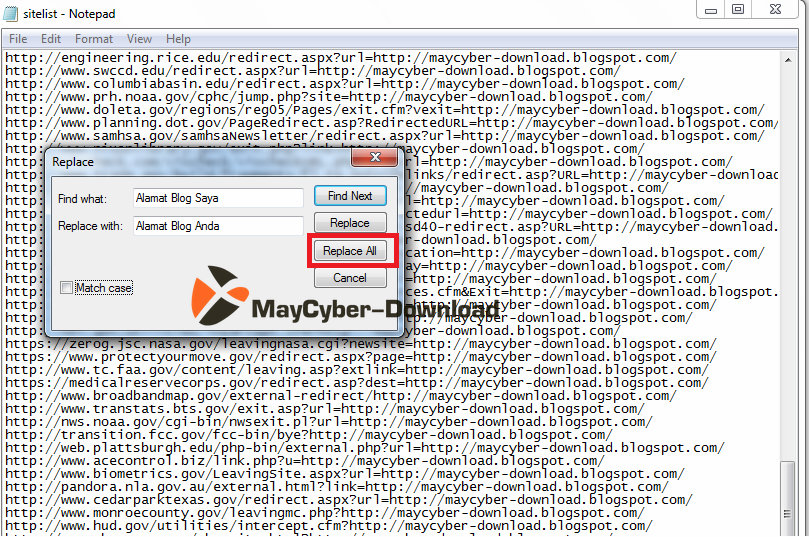Click the www.columbiabasin.edu URL line

[x=345, y=84]
